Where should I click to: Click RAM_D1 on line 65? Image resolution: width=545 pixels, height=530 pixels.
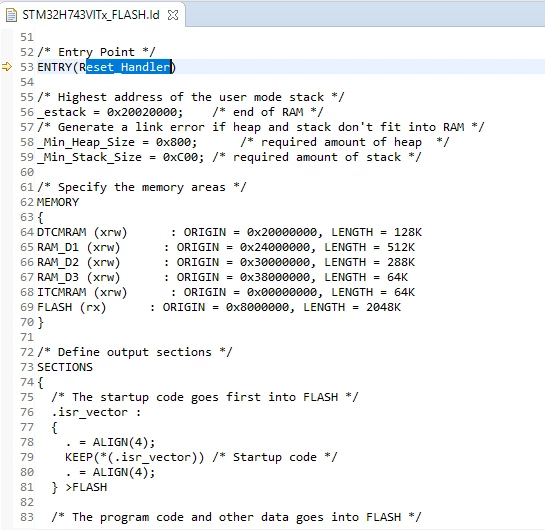(x=58, y=247)
